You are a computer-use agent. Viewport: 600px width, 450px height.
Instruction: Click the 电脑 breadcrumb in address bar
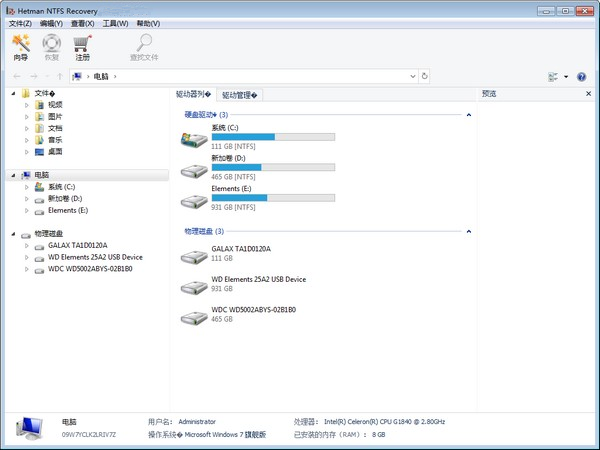coord(101,77)
